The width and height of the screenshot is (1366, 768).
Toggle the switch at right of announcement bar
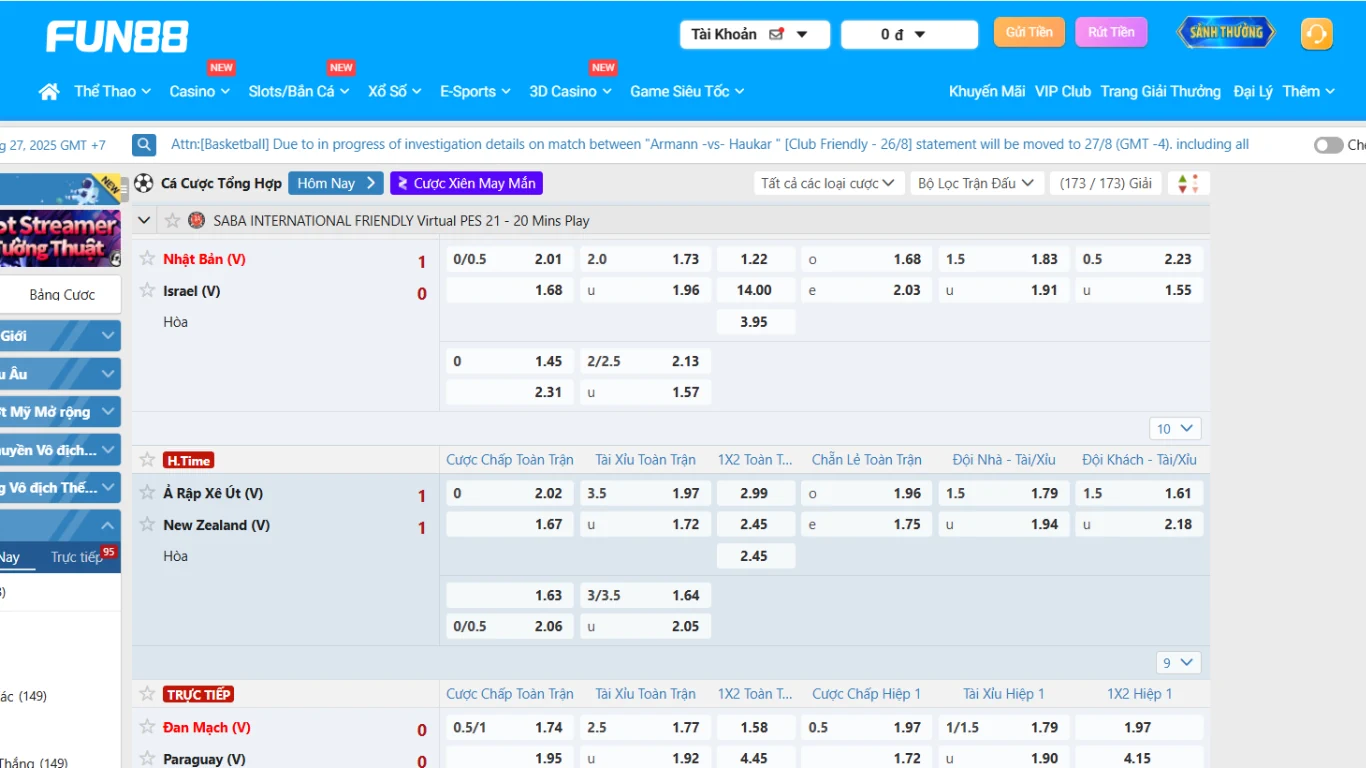[1328, 145]
